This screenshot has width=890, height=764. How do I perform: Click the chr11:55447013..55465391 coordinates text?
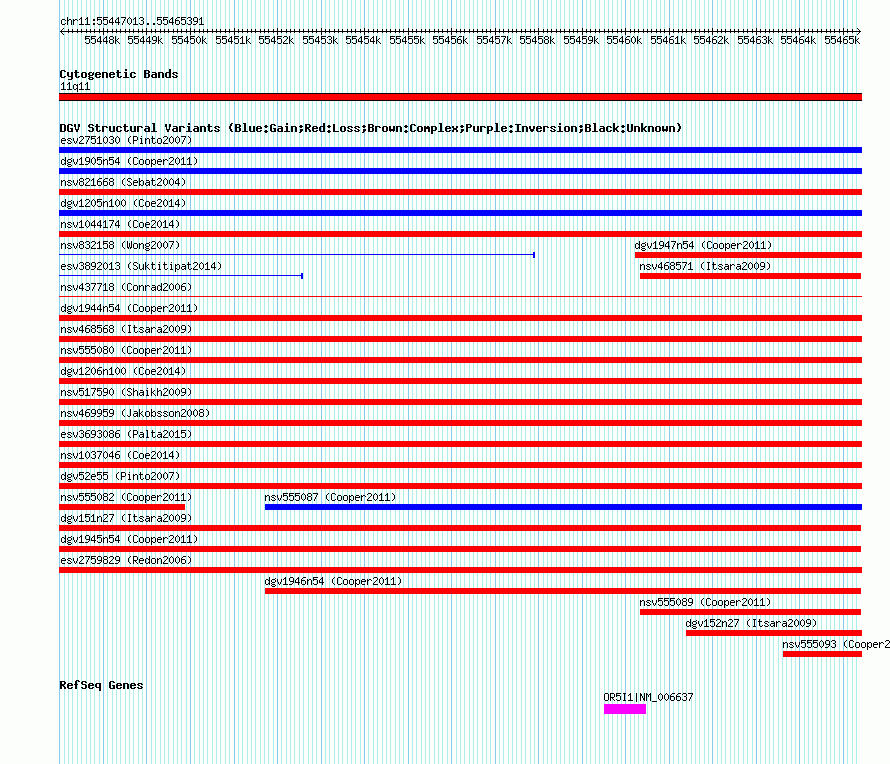pyautogui.click(x=132, y=21)
